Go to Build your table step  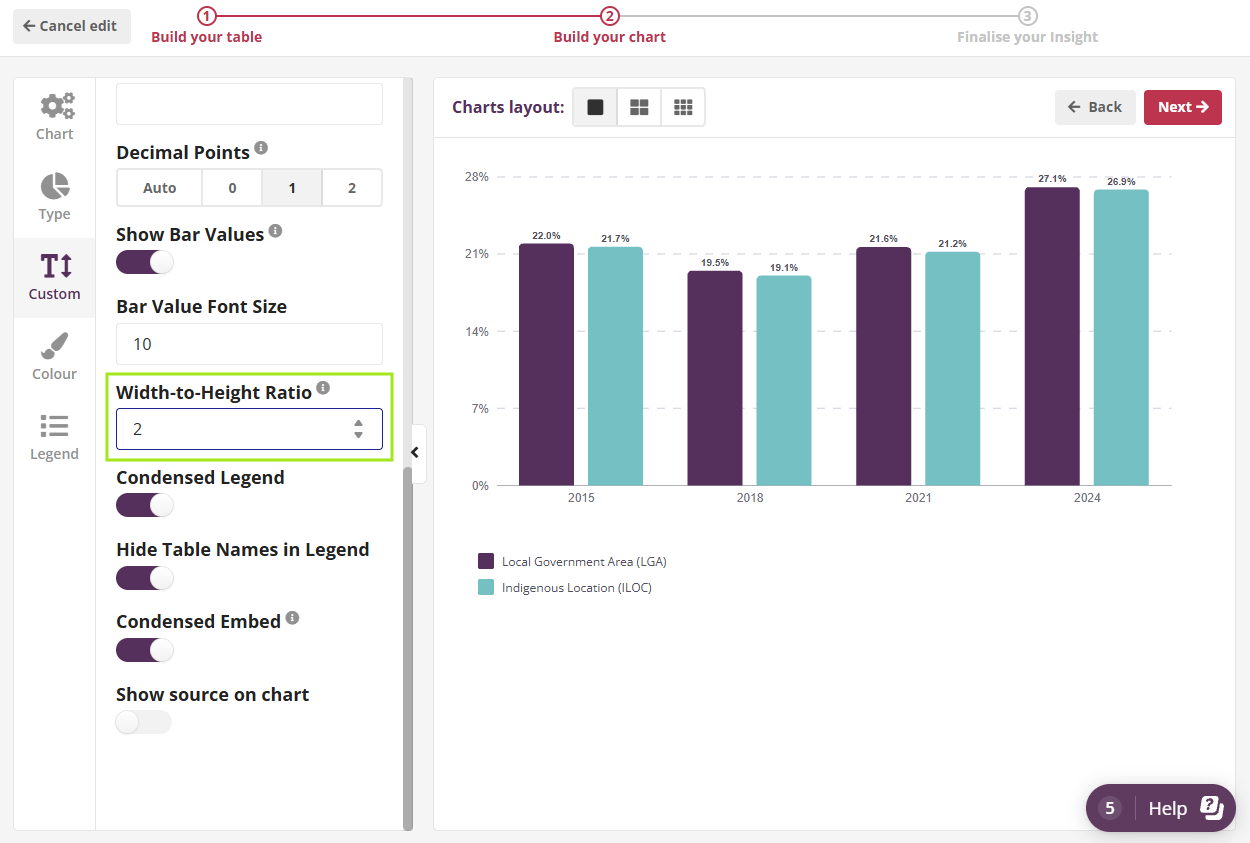(x=206, y=26)
